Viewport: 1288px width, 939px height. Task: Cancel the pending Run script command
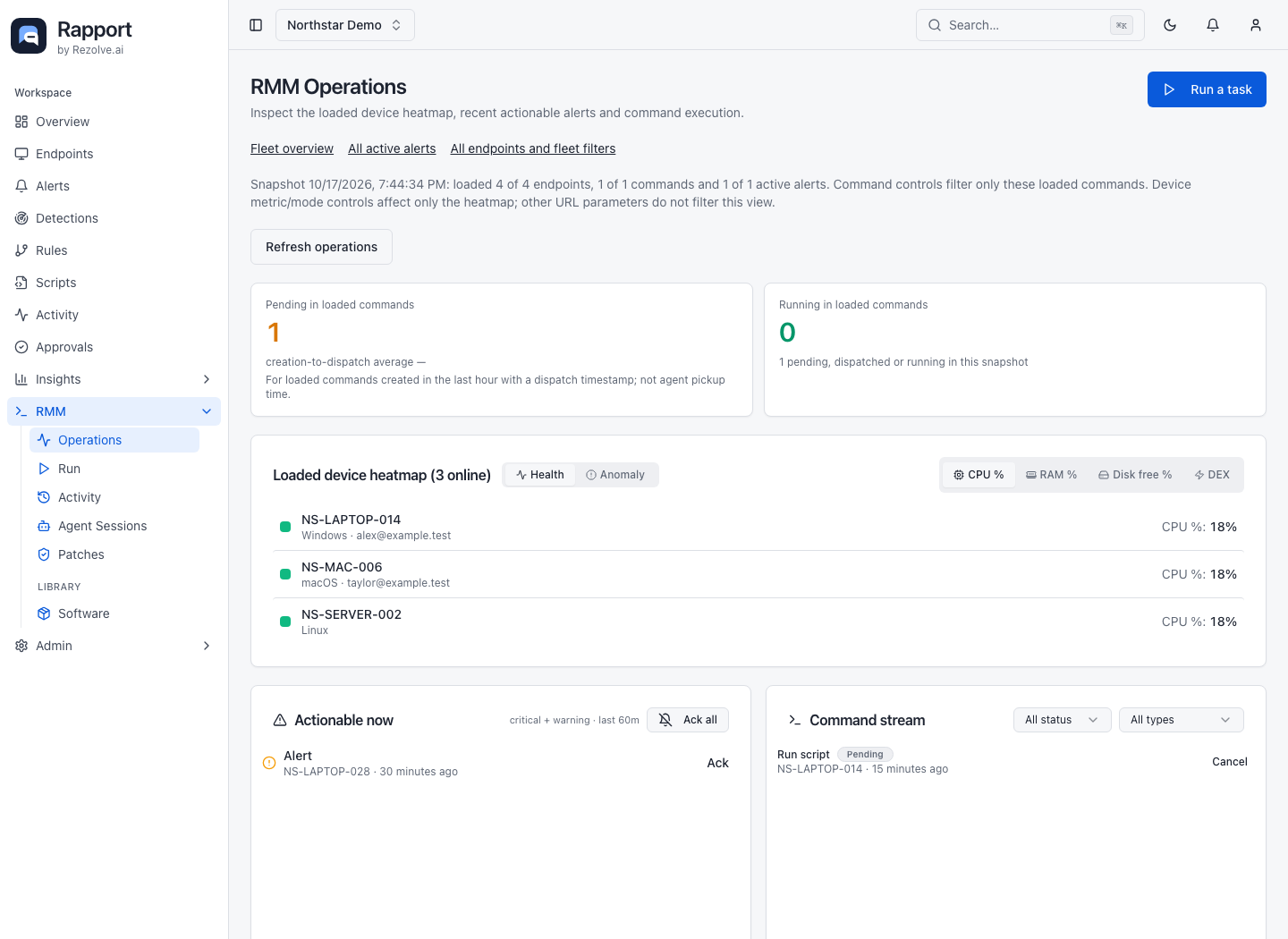[x=1230, y=762]
